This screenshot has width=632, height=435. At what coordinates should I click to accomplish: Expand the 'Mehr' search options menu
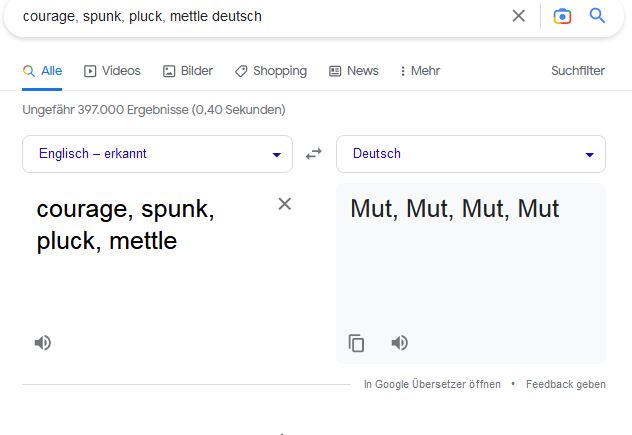419,71
